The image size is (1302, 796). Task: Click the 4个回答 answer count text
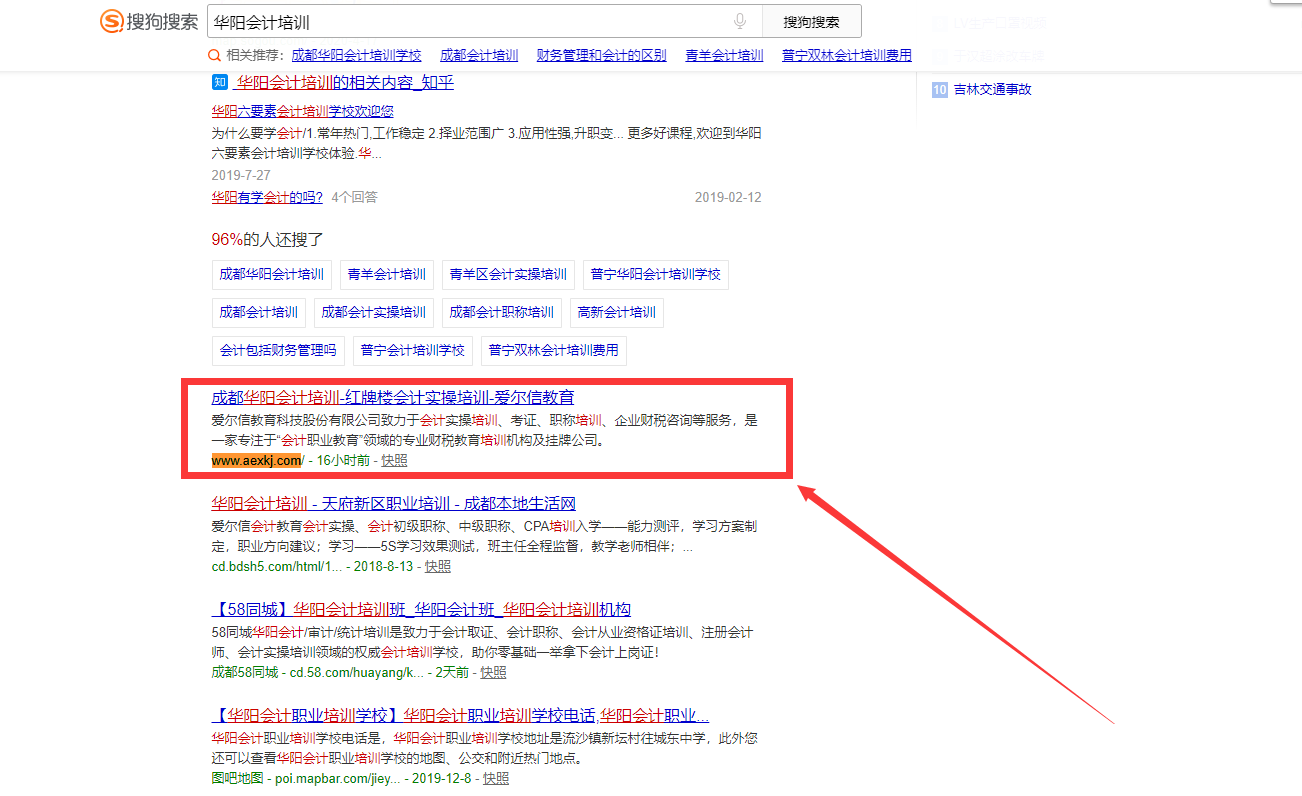tap(355, 197)
